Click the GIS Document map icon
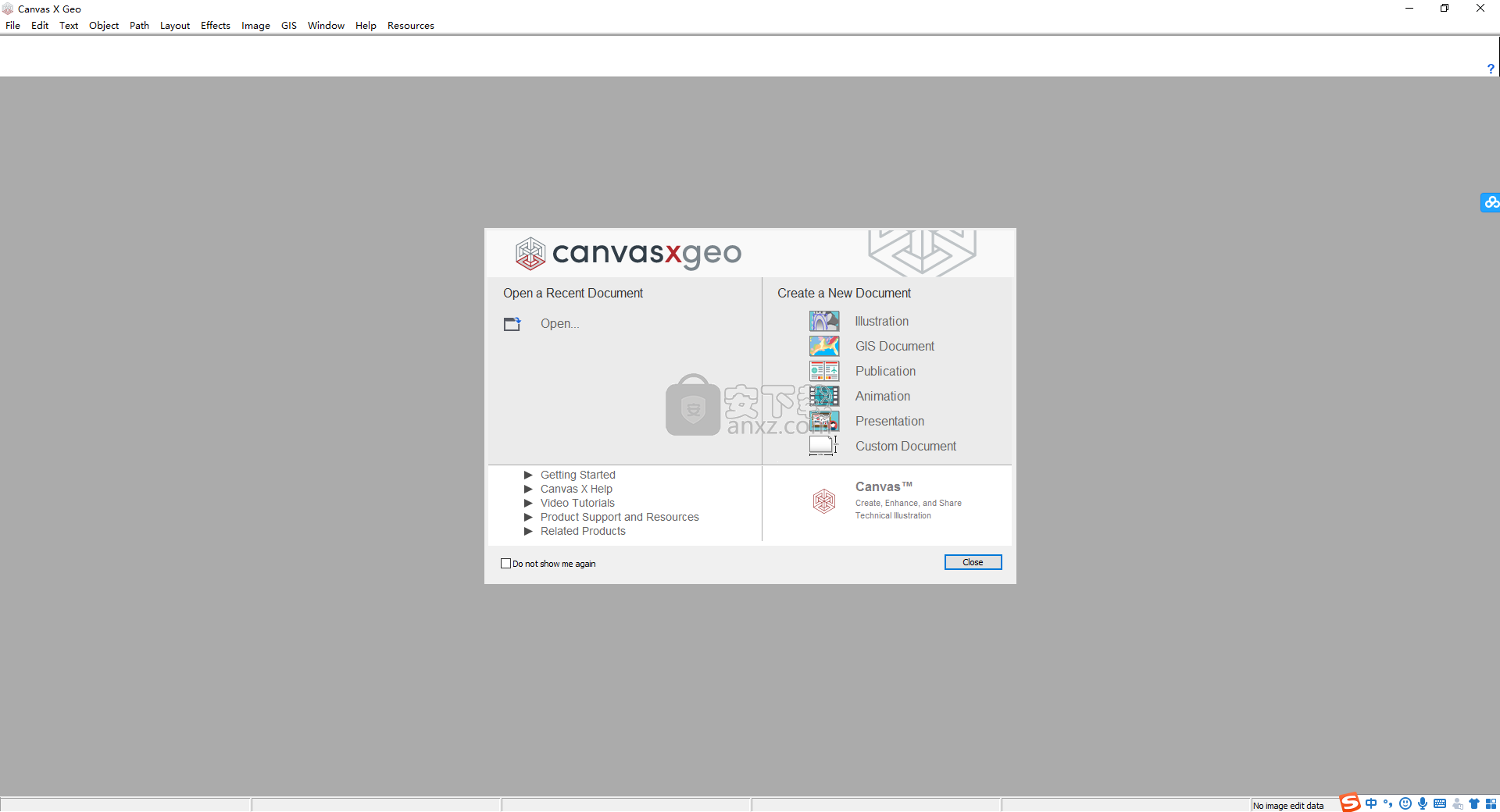 pyautogui.click(x=824, y=346)
